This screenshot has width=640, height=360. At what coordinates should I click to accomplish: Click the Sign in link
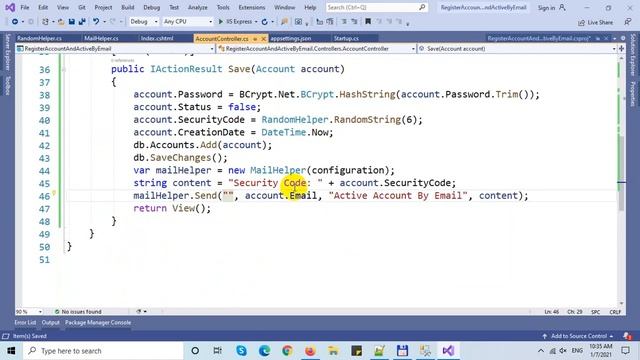pos(546,8)
